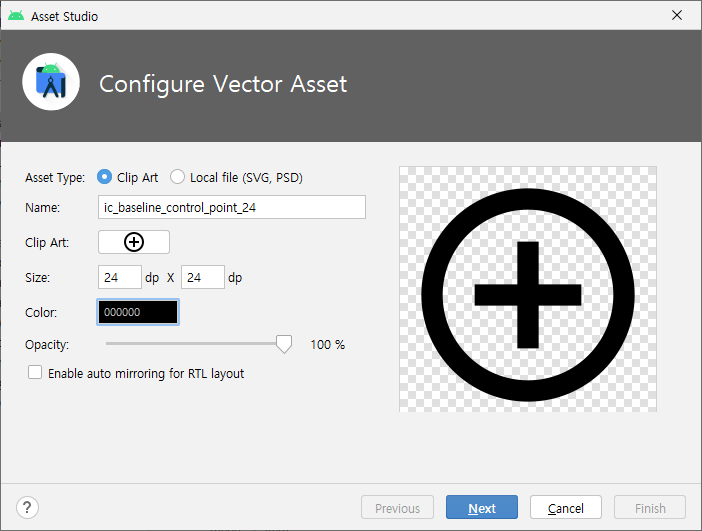
Task: Open the clip art icon picker button
Action: 133,242
